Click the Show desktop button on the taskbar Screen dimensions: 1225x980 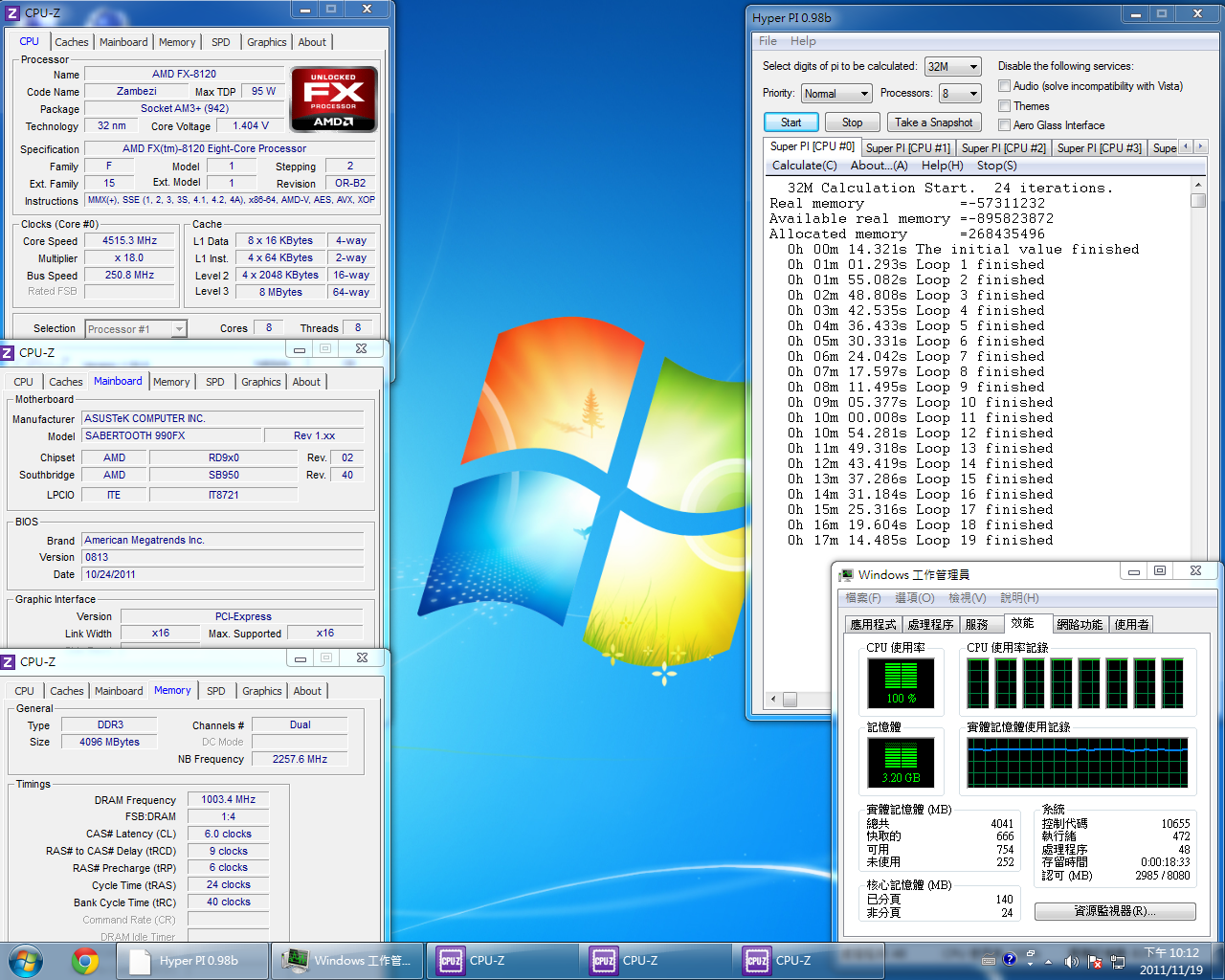(1217, 961)
